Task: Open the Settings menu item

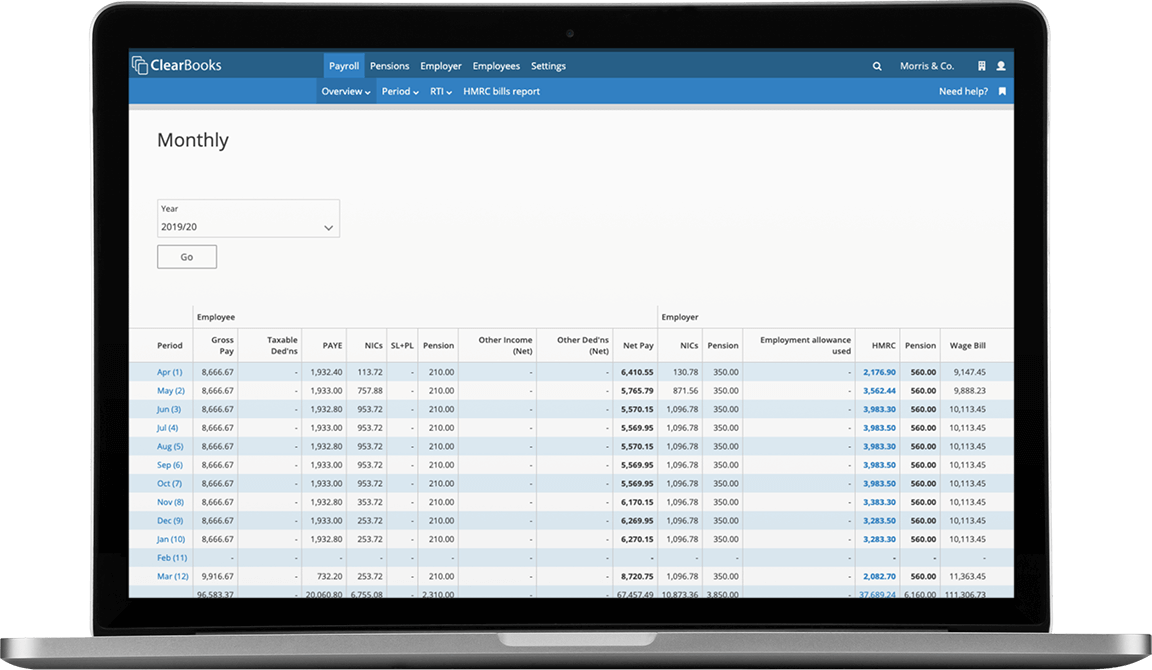Action: click(x=548, y=66)
